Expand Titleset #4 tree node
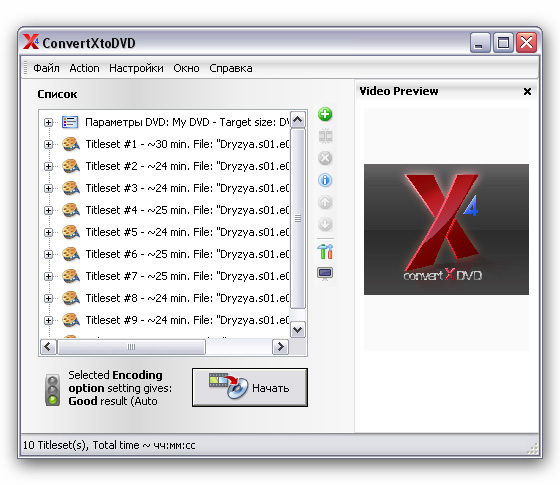560x485 pixels. pos(49,210)
